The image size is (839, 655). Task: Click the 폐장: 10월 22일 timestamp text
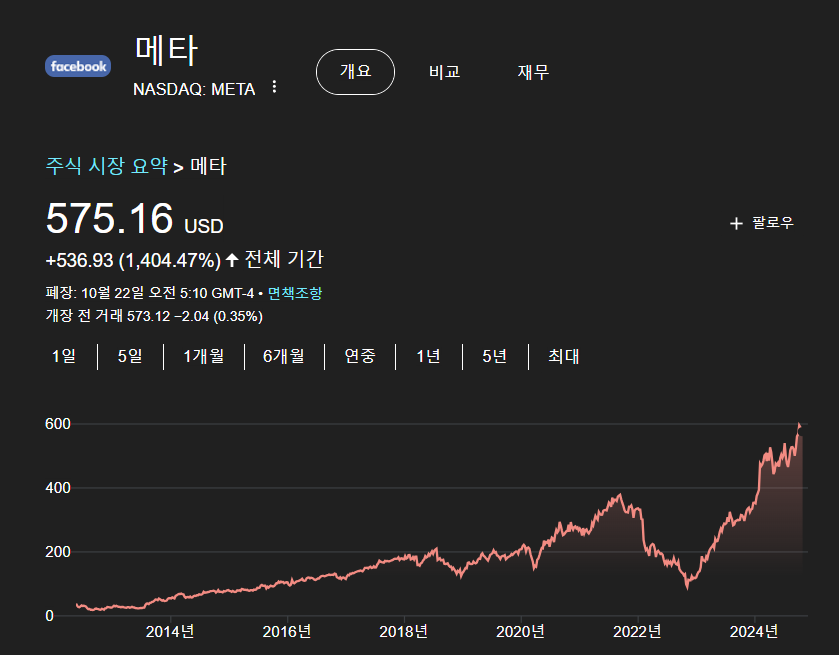[150, 293]
